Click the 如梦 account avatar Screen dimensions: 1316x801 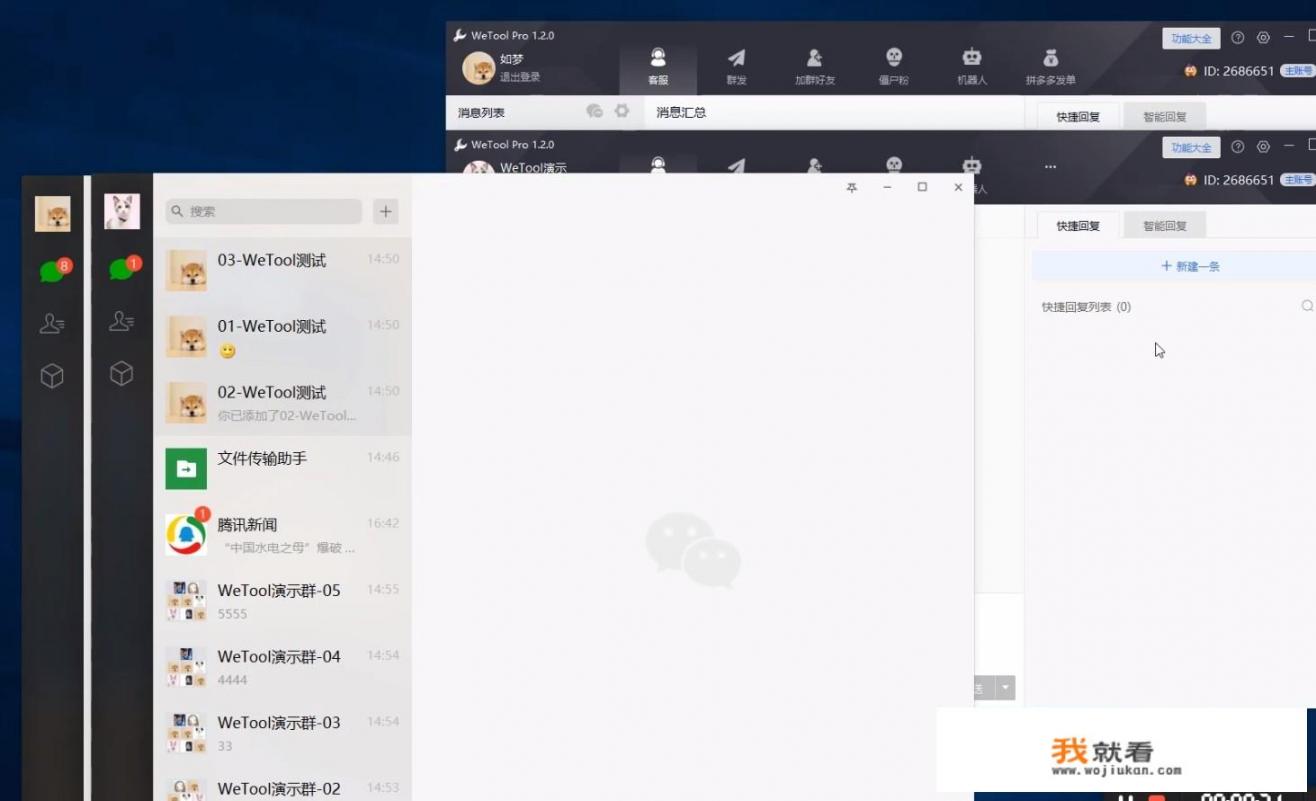tap(478, 68)
